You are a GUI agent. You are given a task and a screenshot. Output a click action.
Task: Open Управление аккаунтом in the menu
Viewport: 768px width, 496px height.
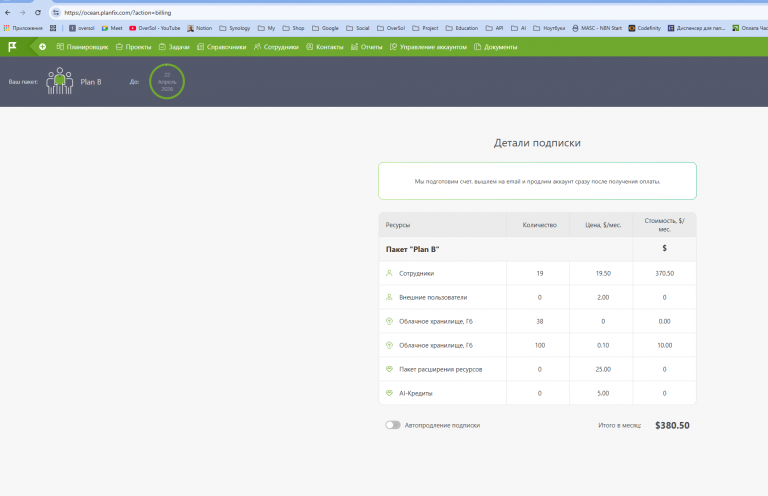point(428,47)
